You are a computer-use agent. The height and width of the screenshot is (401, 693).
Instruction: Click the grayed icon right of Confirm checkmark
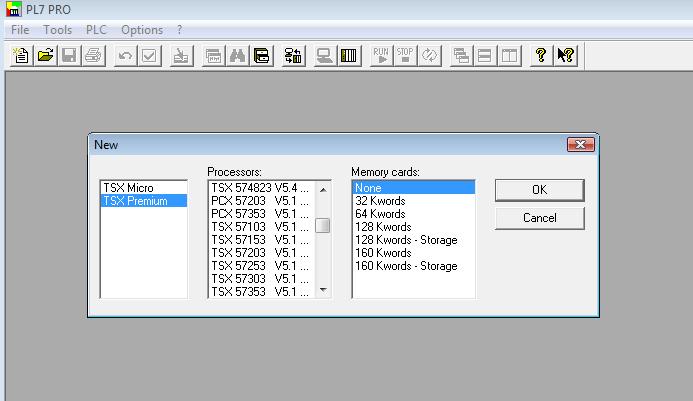coord(181,56)
